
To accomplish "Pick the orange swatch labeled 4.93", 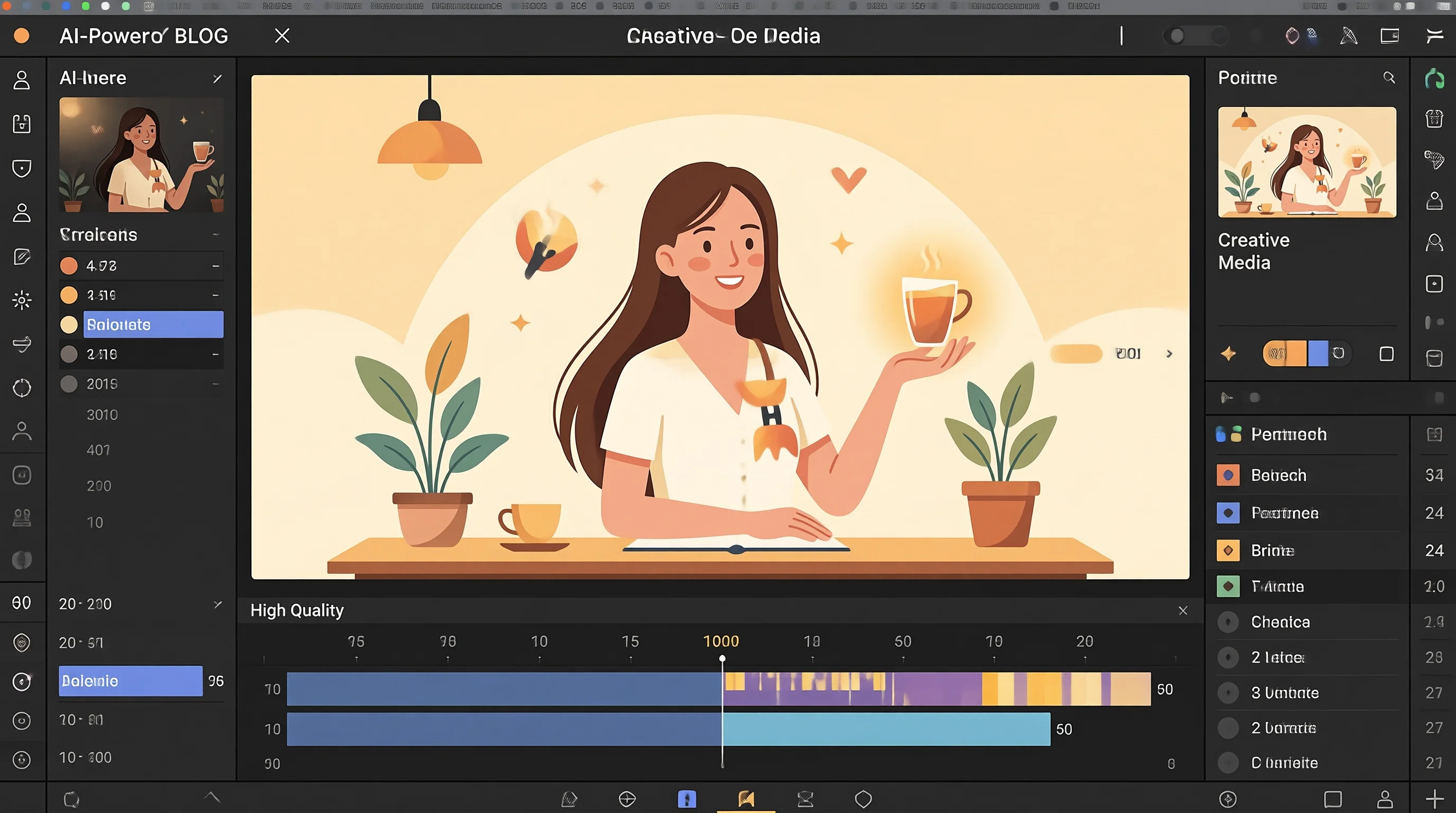I will [69, 266].
